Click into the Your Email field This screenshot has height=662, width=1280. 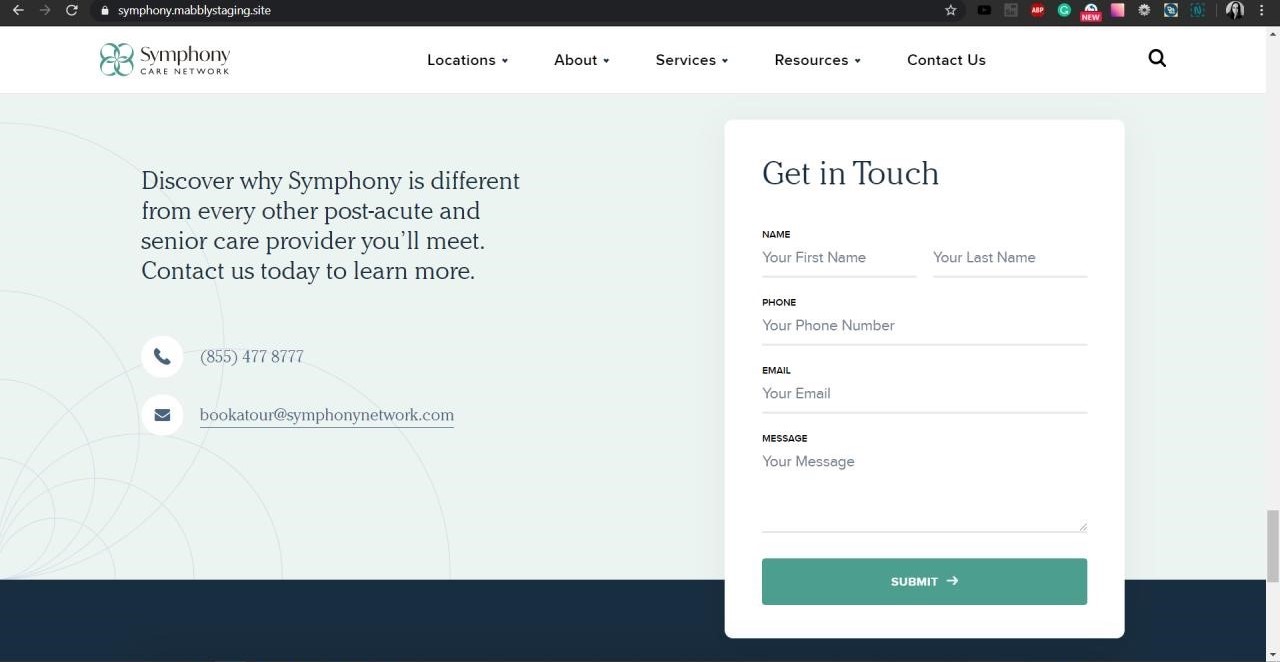924,394
